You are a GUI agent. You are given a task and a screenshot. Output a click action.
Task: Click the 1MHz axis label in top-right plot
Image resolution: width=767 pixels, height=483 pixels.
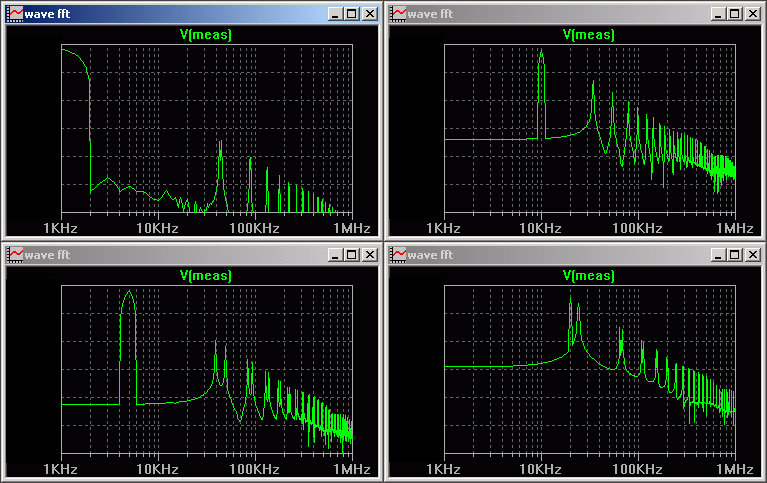(x=735, y=229)
